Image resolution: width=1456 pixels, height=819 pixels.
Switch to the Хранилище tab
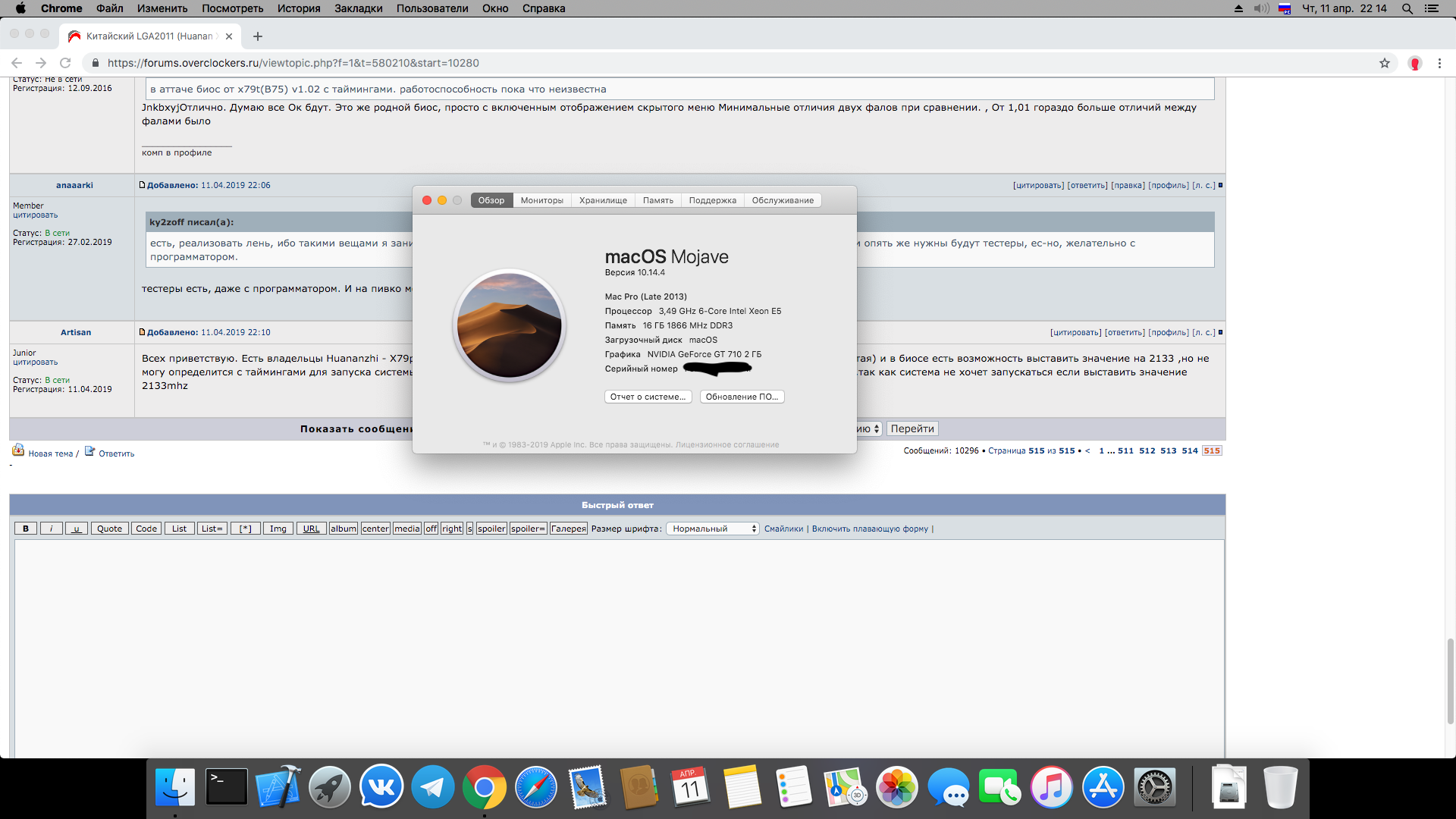603,200
